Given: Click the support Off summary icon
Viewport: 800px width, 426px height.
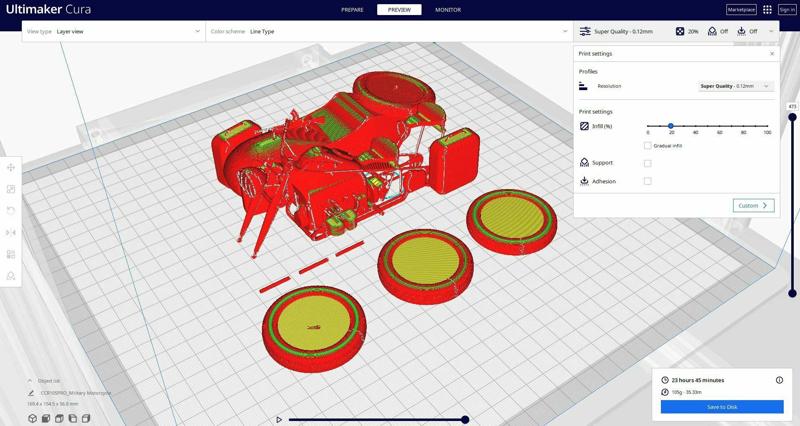Looking at the screenshot, I should click(712, 32).
